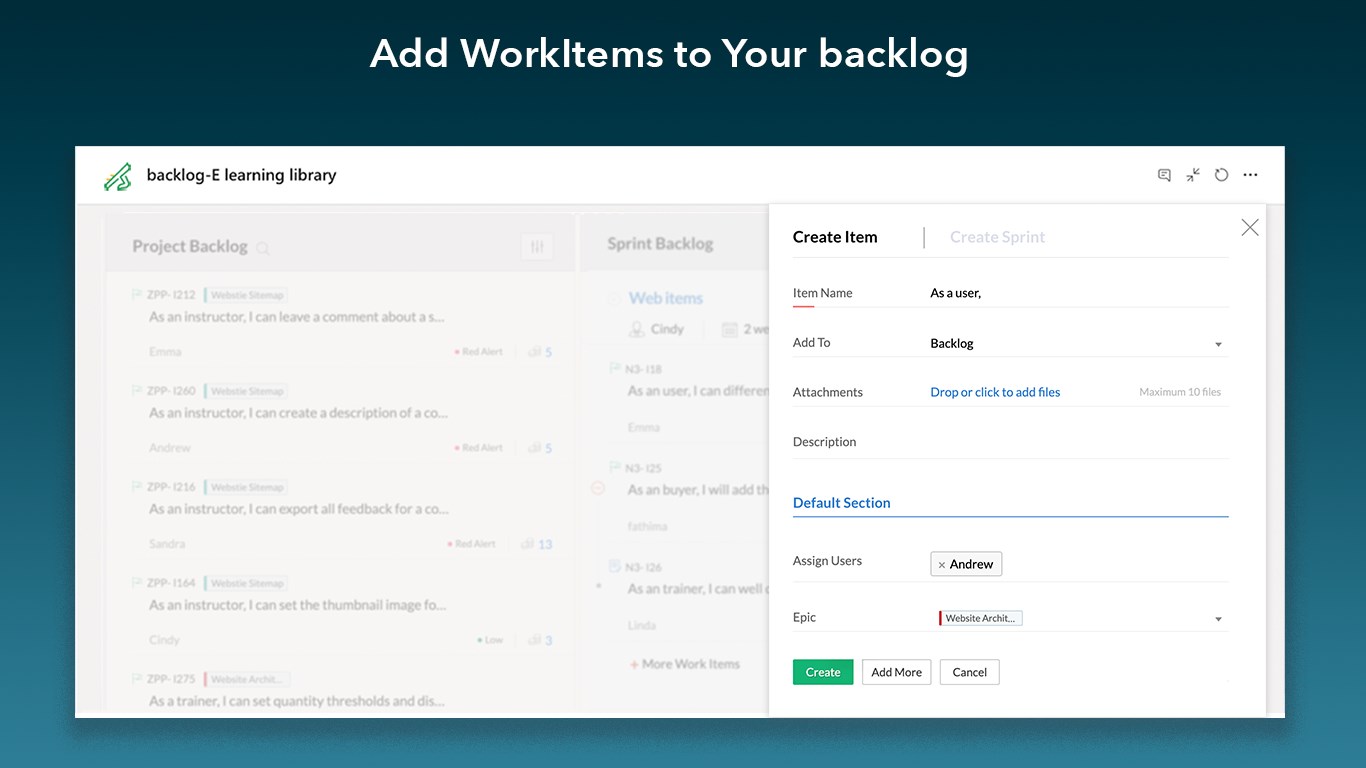
Task: Click the Website Archit... epic tag
Action: pyautogui.click(x=980, y=618)
